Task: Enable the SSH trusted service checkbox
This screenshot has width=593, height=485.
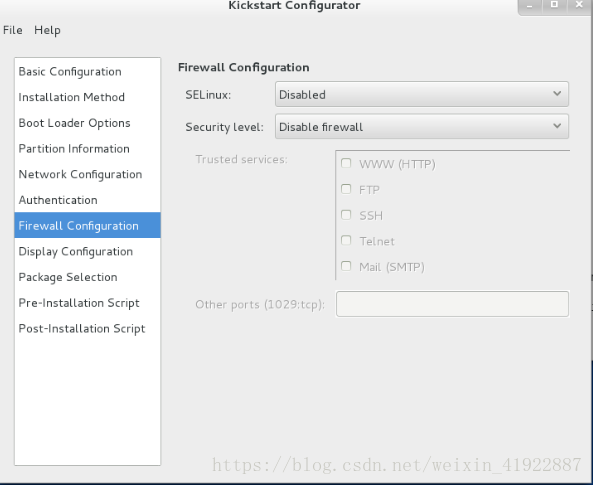Action: coord(346,215)
